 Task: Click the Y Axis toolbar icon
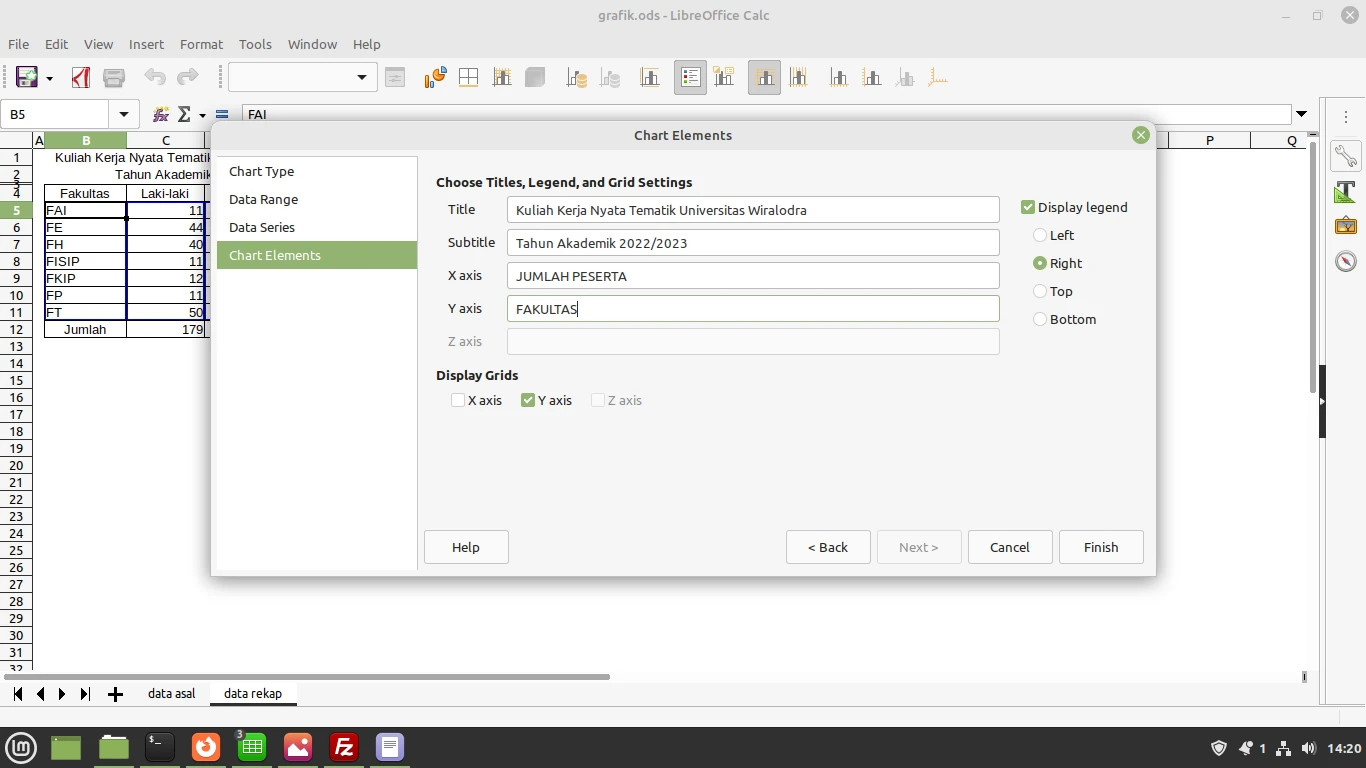[x=872, y=78]
